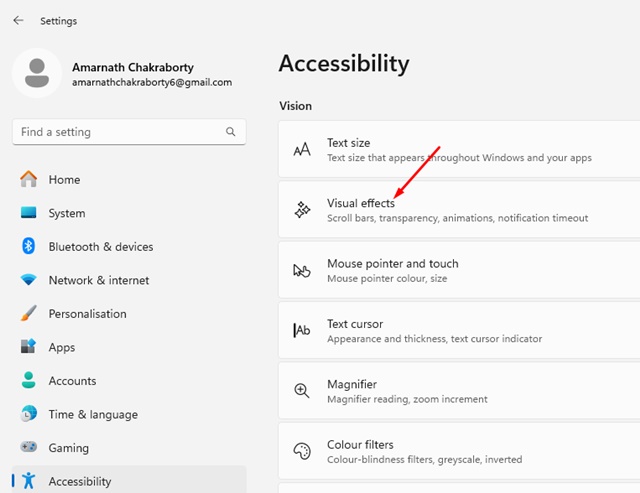Click the user profile avatar
The height and width of the screenshot is (493, 640).
(37, 75)
